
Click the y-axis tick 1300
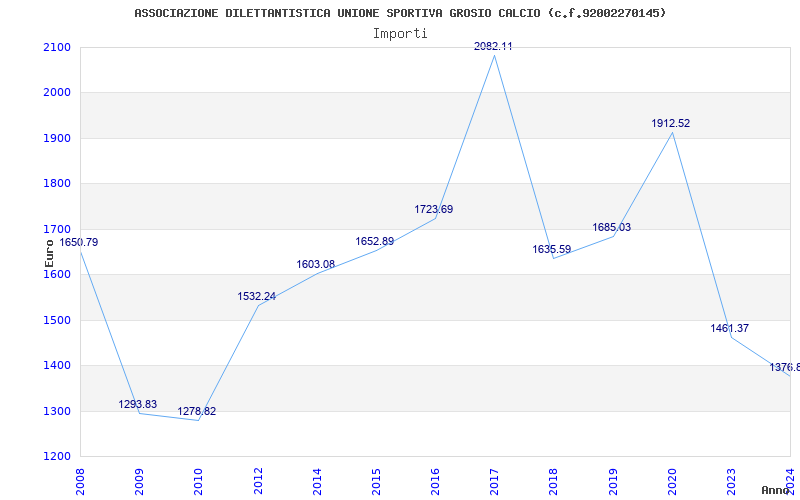tap(57, 411)
